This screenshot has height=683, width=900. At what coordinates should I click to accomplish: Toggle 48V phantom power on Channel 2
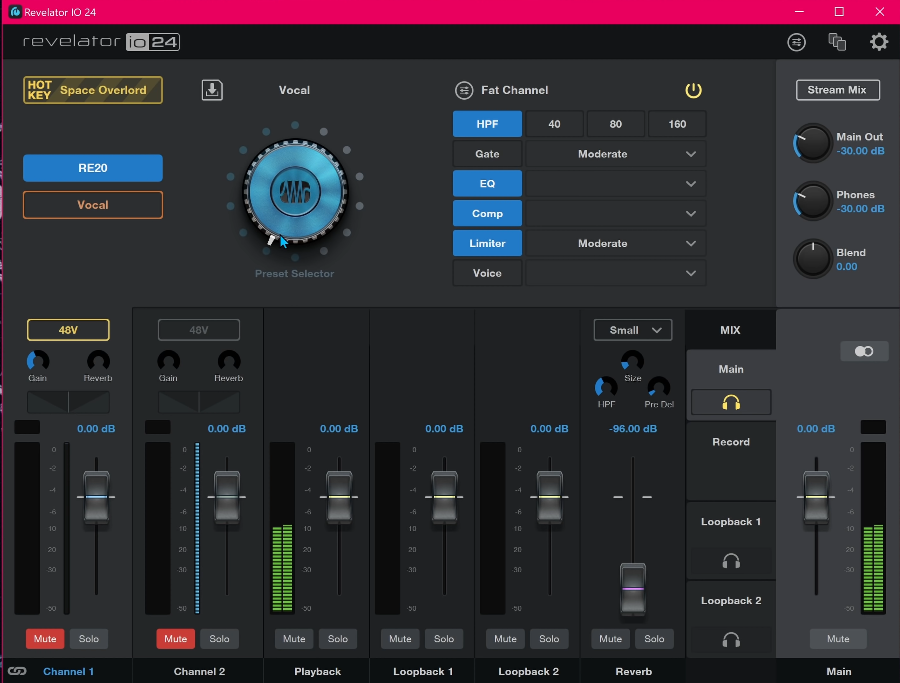pyautogui.click(x=199, y=330)
